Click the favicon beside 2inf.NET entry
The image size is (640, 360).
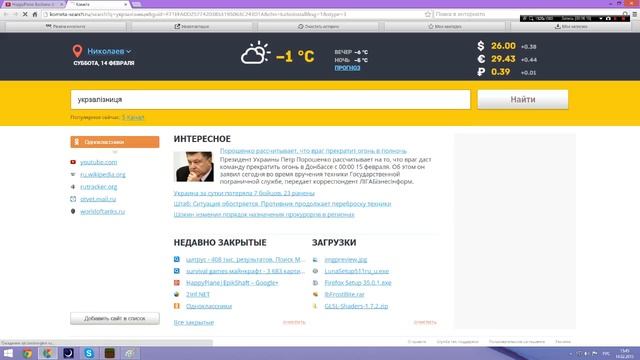pyautogui.click(x=177, y=294)
